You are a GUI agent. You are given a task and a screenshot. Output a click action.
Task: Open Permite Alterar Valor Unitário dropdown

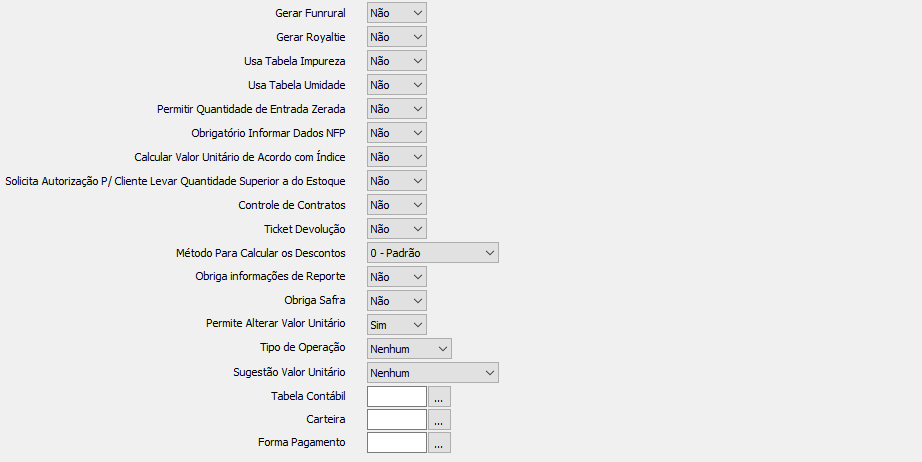397,325
